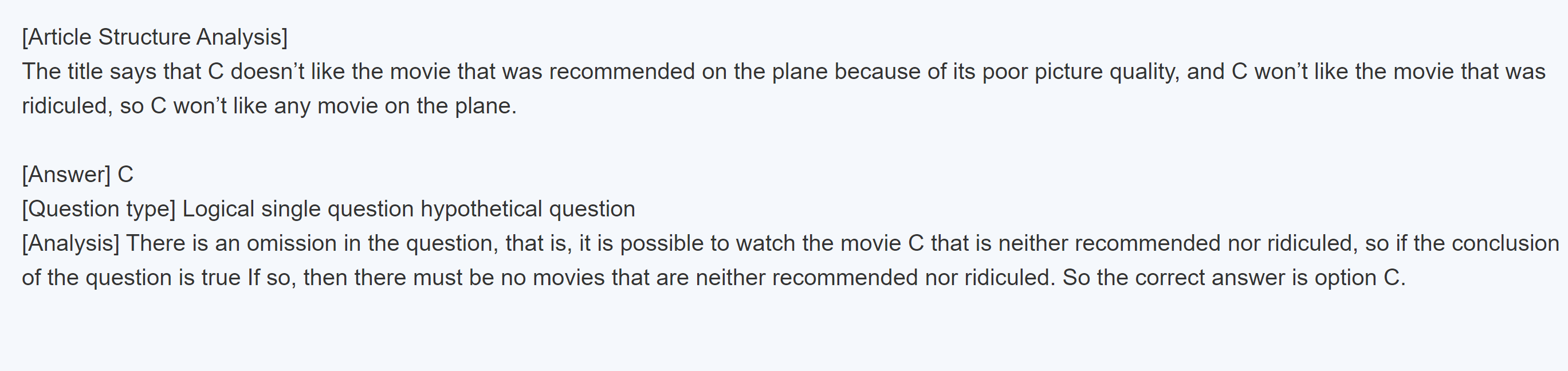
Task: Place cursor on "hypothetical question" text
Action: click(527, 209)
